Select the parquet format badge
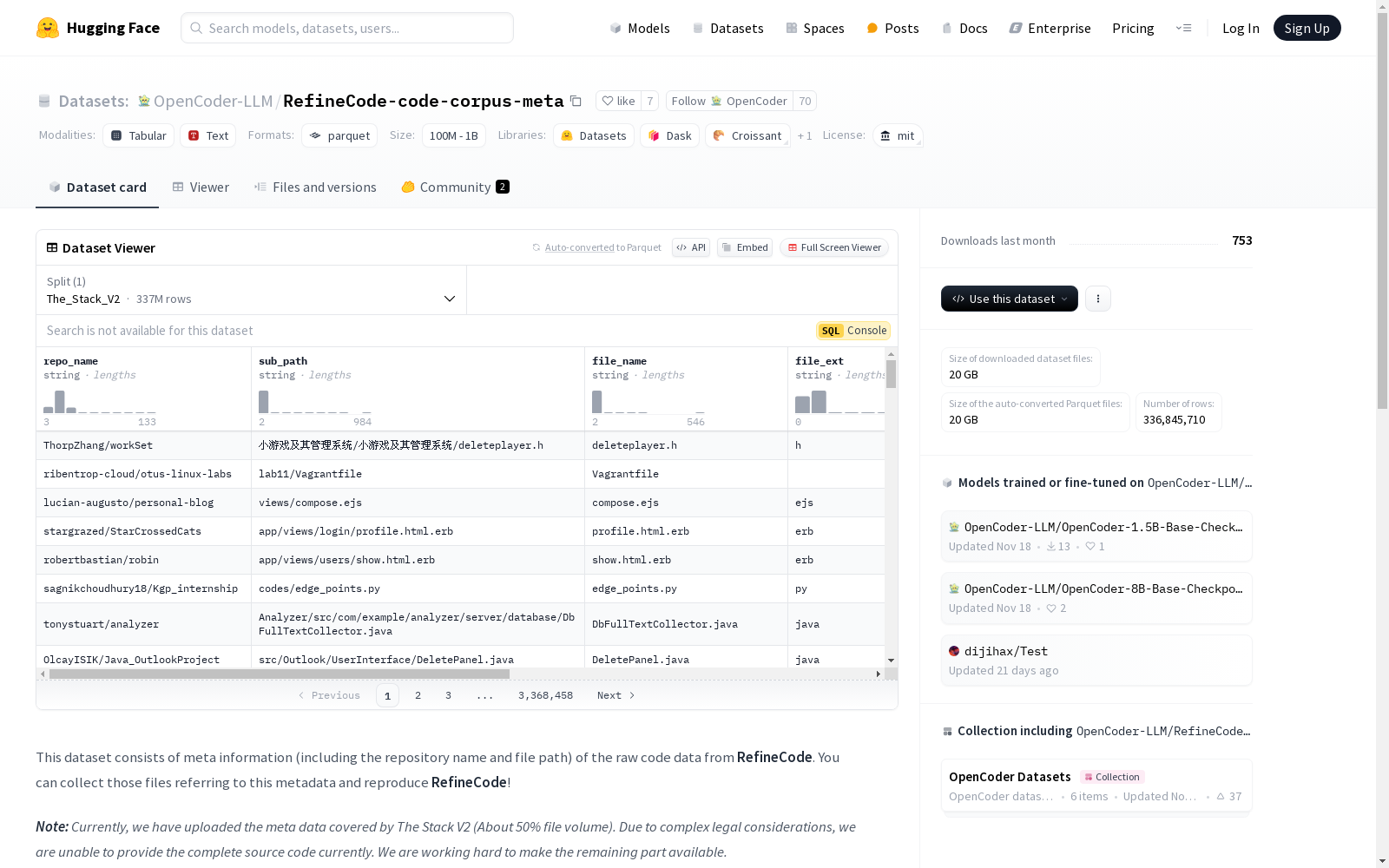This screenshot has width=1389, height=868. point(339,135)
